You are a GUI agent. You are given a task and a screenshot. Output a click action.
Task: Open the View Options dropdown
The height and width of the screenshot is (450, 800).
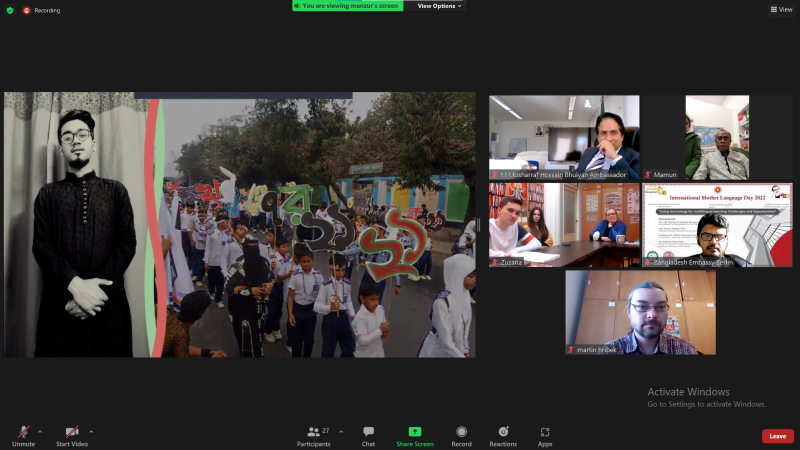440,6
